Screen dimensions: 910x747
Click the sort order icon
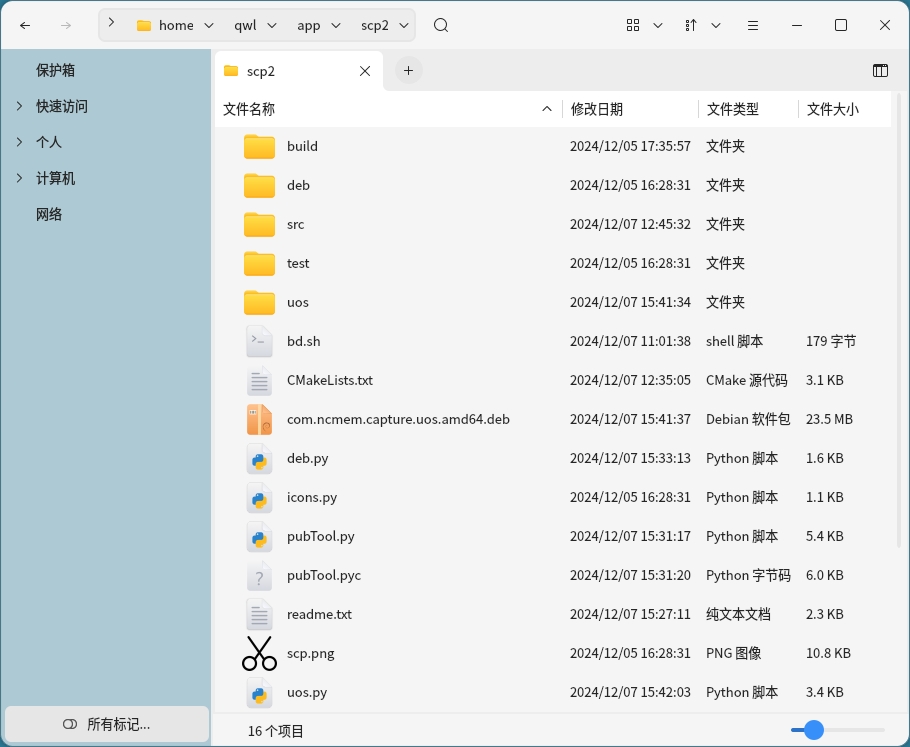coord(691,25)
